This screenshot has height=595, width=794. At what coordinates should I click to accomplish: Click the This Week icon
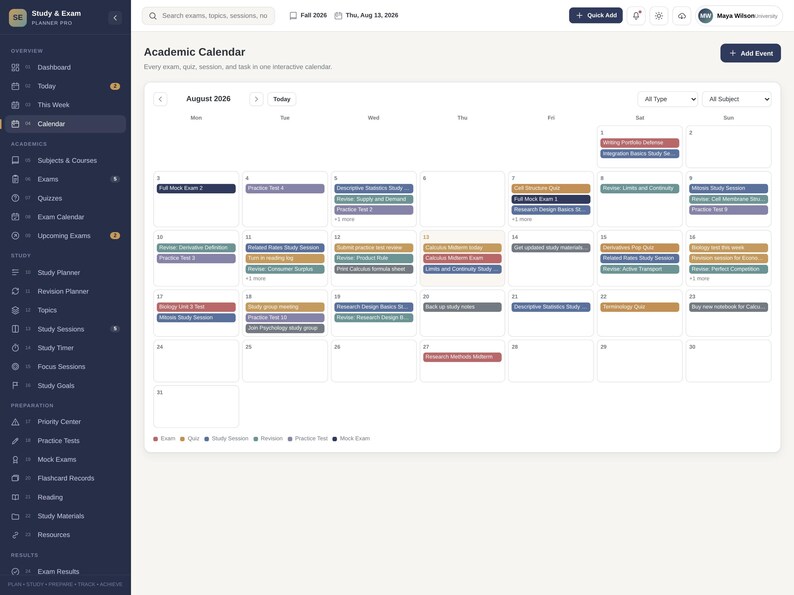coord(15,105)
